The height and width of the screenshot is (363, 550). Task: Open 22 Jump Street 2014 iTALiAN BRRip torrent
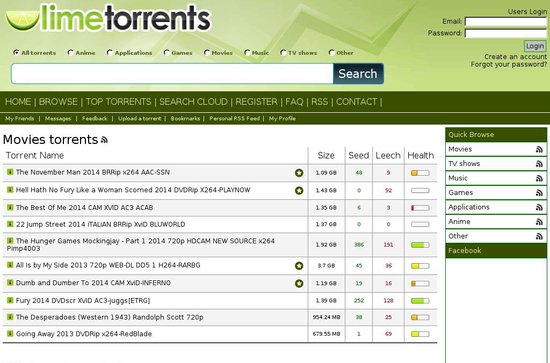click(x=100, y=224)
